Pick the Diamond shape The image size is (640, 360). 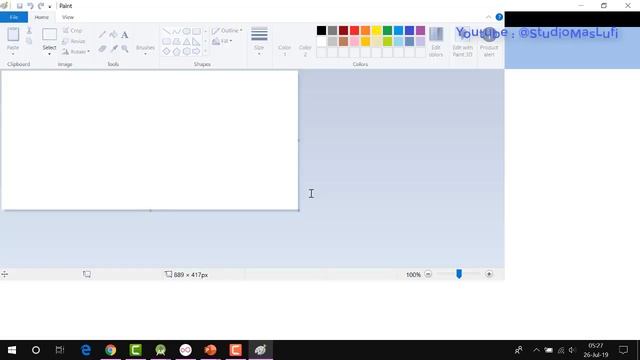click(167, 51)
